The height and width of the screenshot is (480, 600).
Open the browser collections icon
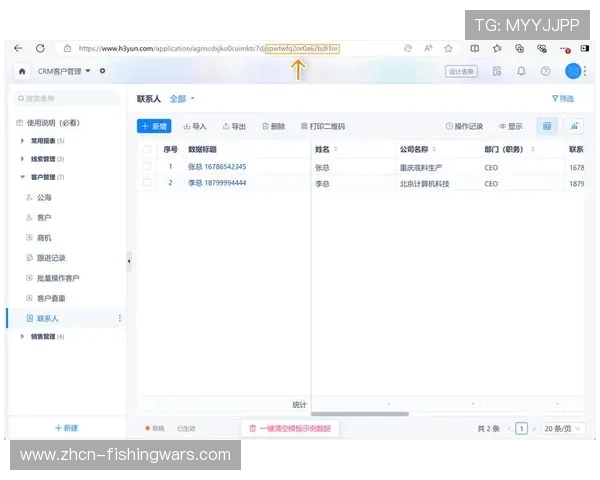(x=519, y=48)
